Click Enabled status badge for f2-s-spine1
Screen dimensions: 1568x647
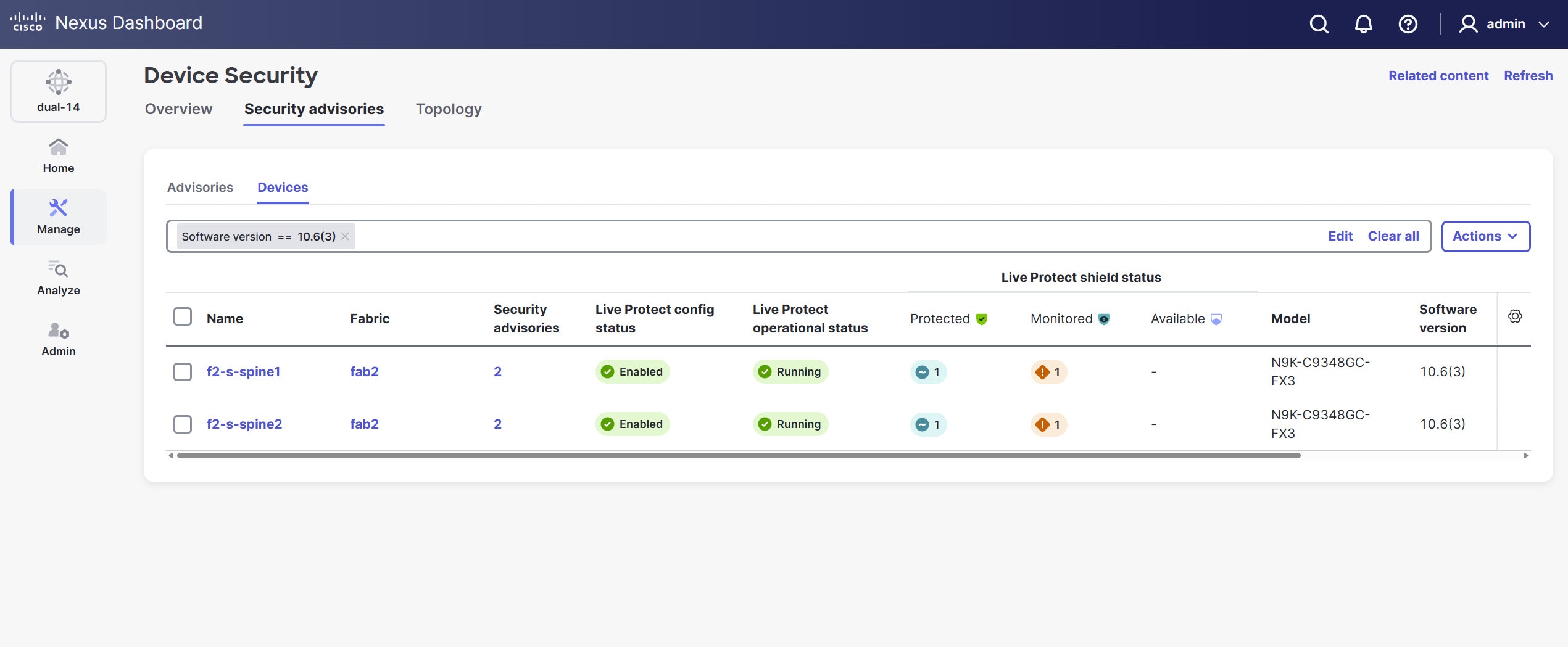pyautogui.click(x=633, y=371)
